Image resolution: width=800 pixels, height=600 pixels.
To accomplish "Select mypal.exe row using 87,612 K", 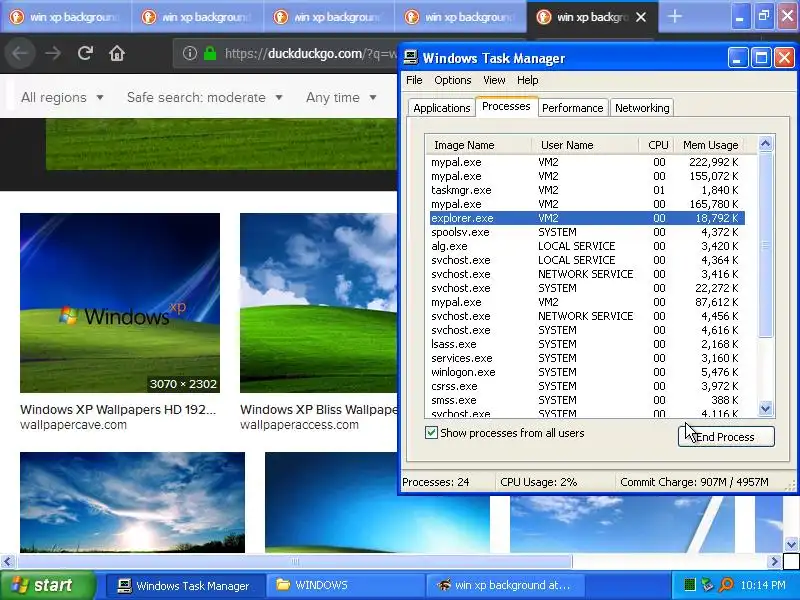I will coord(586,302).
